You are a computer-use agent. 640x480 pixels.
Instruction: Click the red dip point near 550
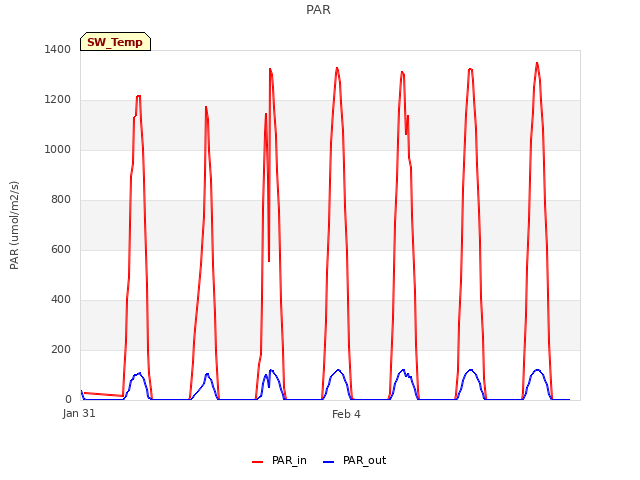pyautogui.click(x=269, y=261)
